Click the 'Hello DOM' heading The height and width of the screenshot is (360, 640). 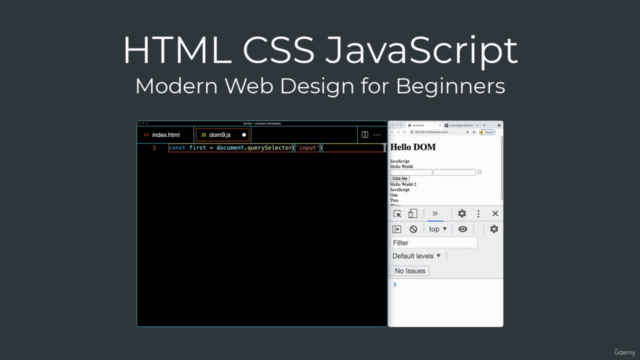[413, 147]
